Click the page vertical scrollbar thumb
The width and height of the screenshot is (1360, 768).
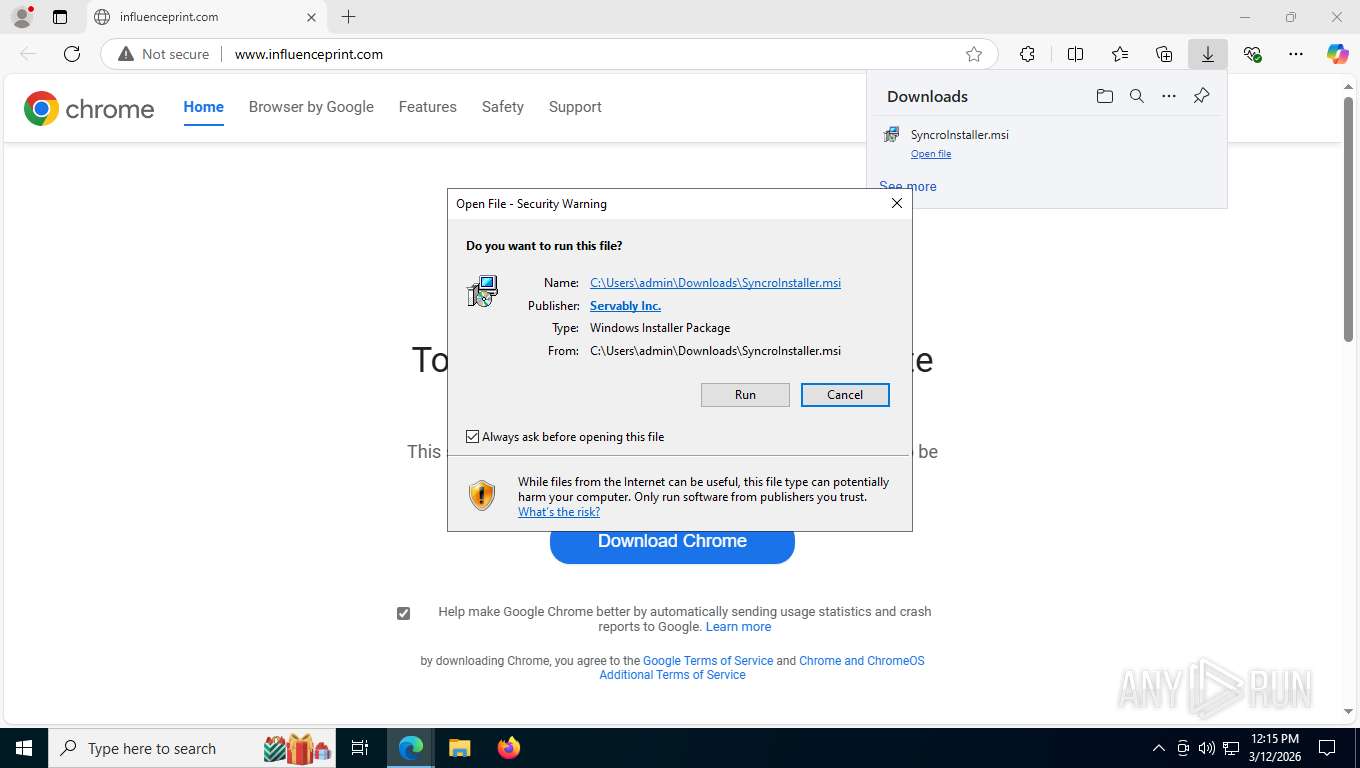click(1349, 220)
